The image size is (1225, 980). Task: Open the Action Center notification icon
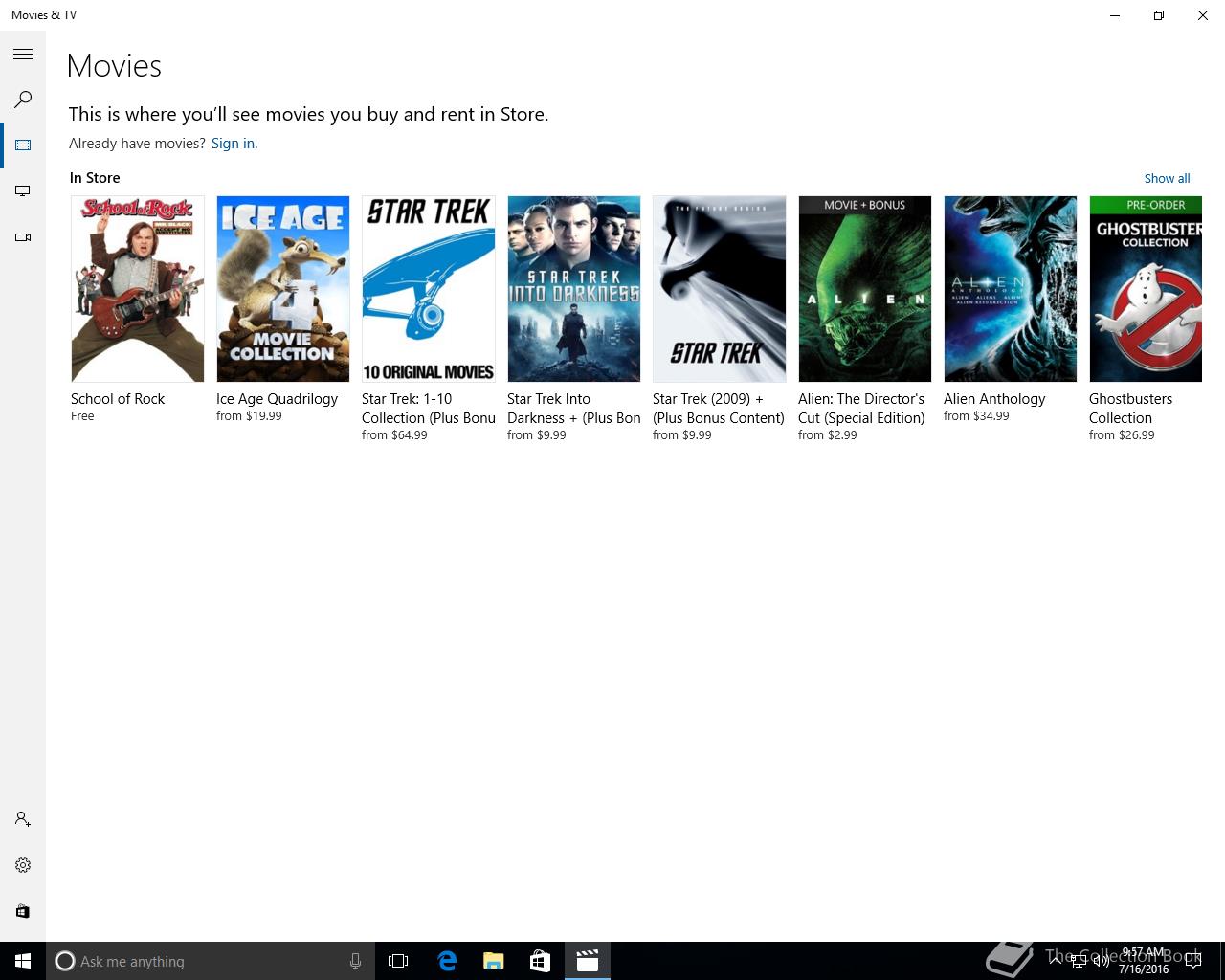point(1192,961)
